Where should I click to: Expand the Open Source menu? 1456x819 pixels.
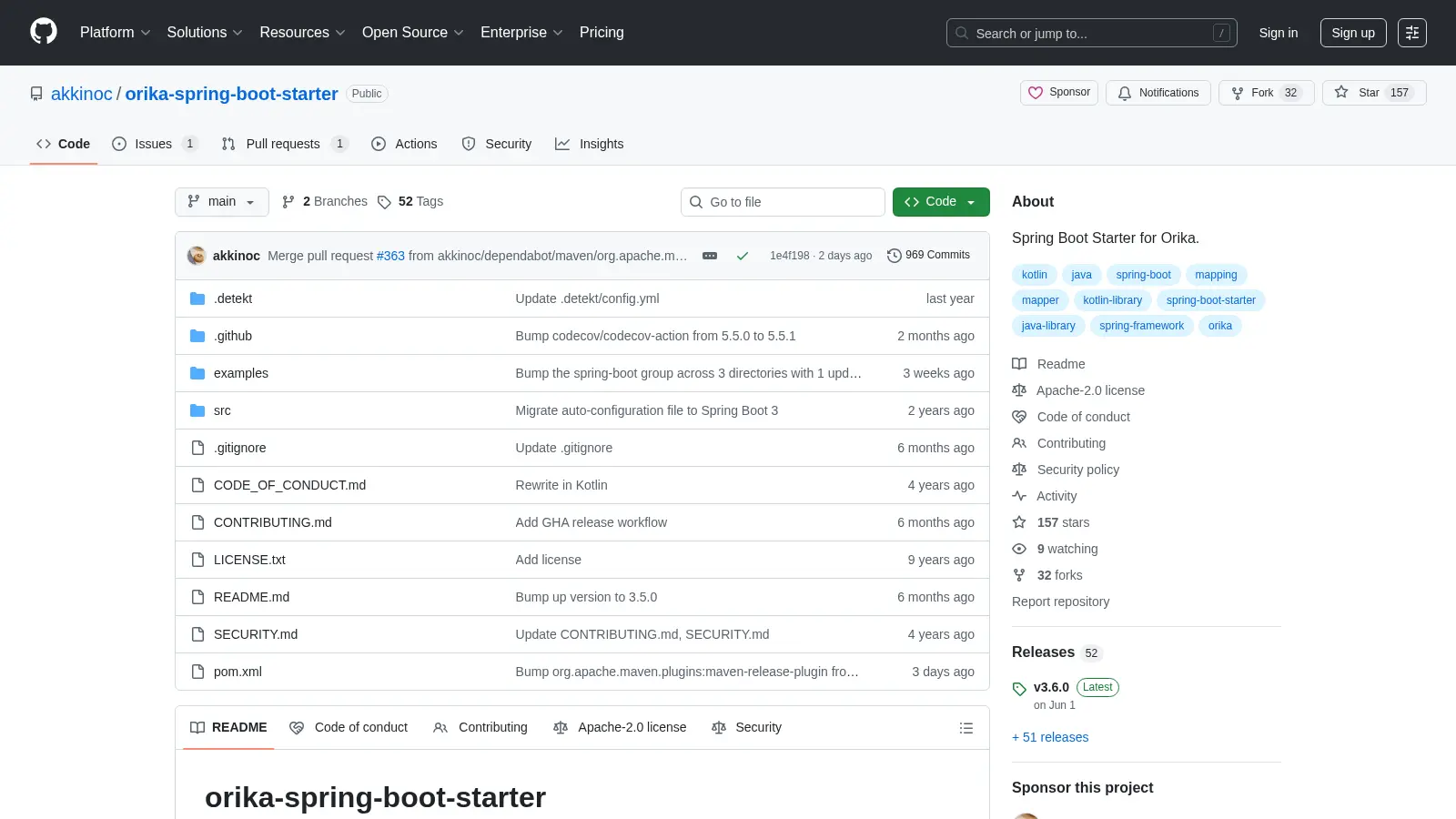[x=413, y=32]
